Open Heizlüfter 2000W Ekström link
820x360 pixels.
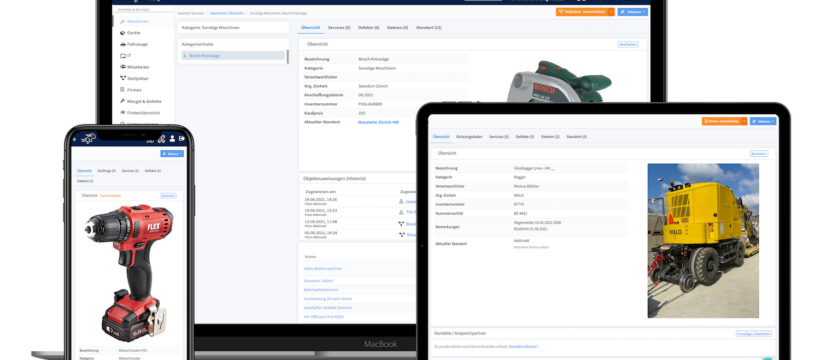328,308
